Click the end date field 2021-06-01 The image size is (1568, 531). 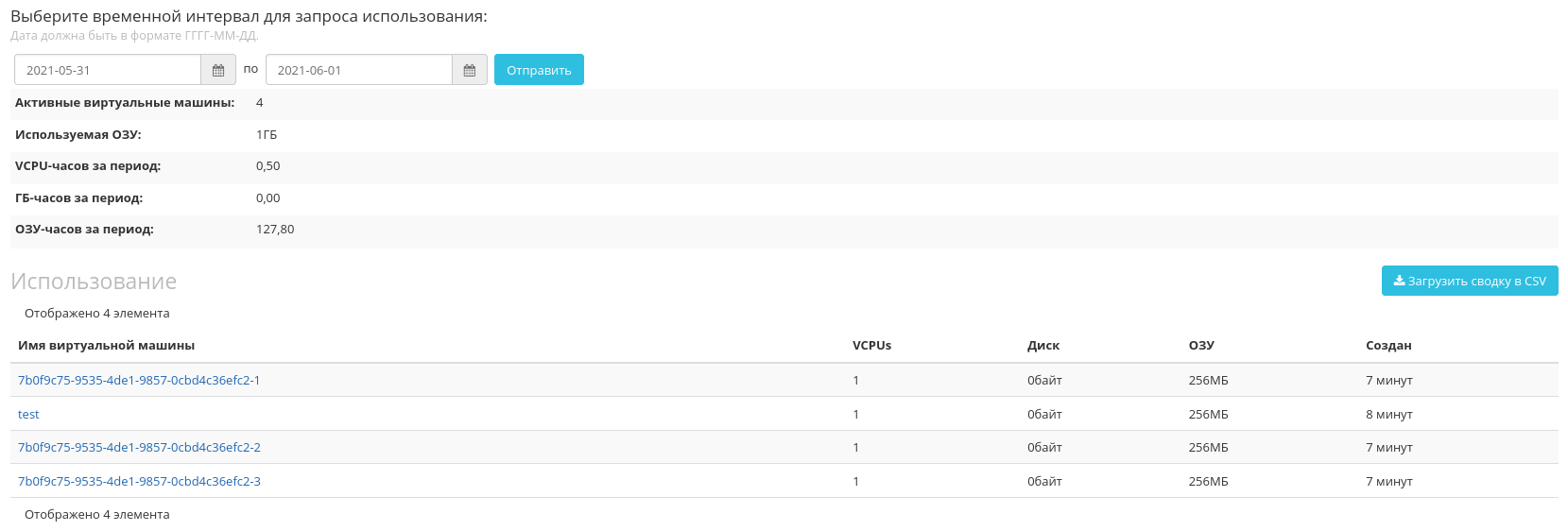pos(359,70)
